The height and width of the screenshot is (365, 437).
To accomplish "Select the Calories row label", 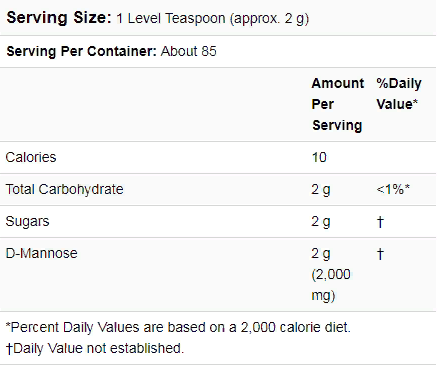I will [x=31, y=157].
